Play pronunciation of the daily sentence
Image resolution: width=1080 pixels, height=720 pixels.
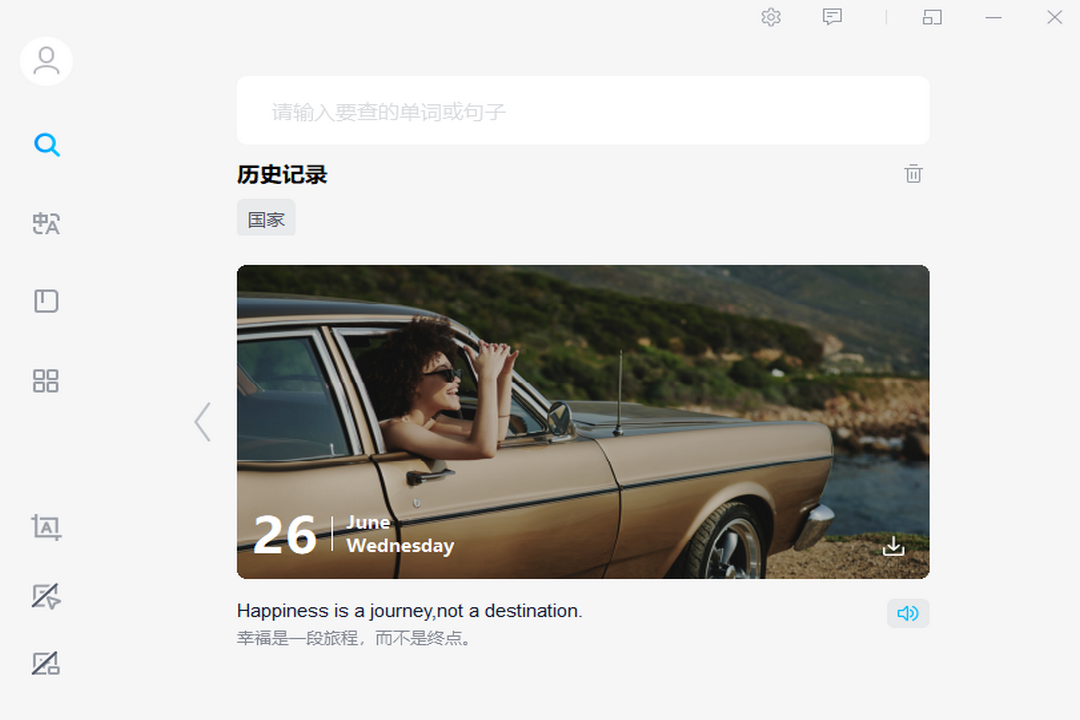click(908, 613)
